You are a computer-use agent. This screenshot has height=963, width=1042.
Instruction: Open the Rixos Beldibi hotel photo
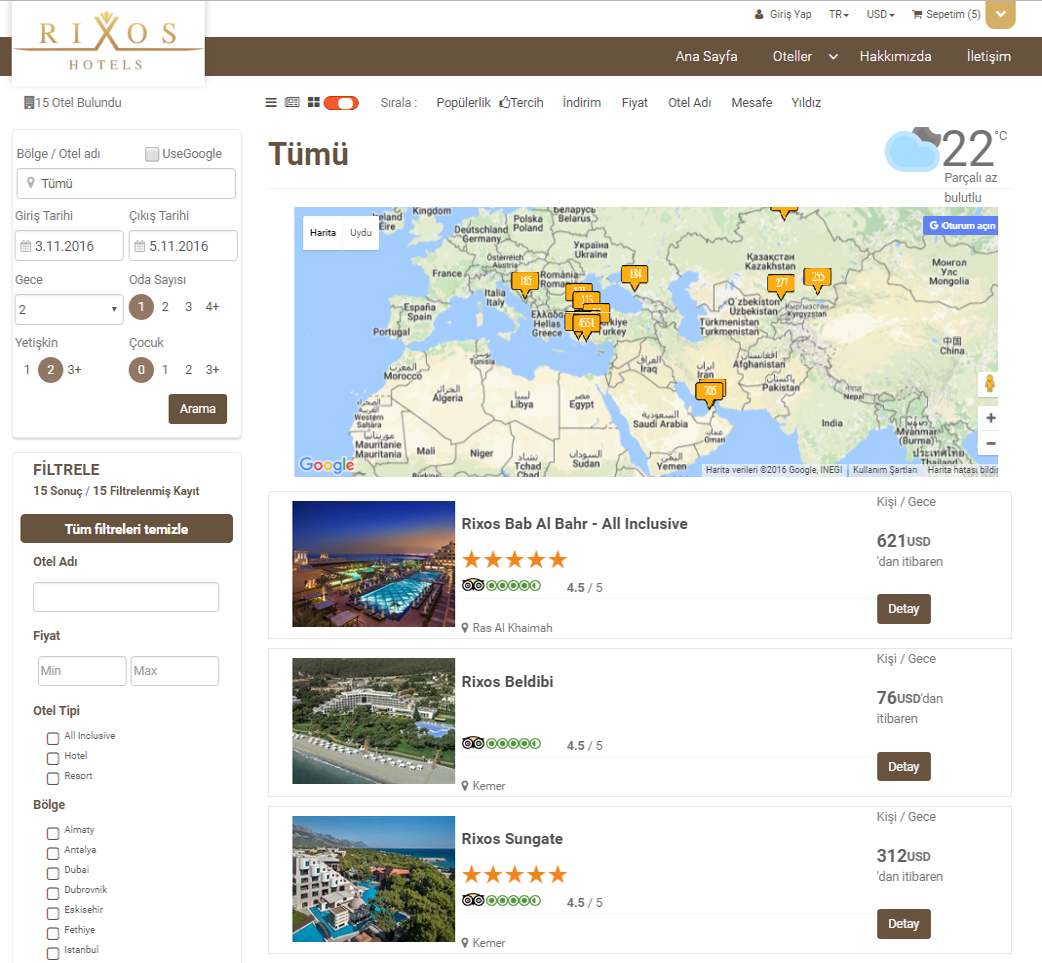point(373,721)
